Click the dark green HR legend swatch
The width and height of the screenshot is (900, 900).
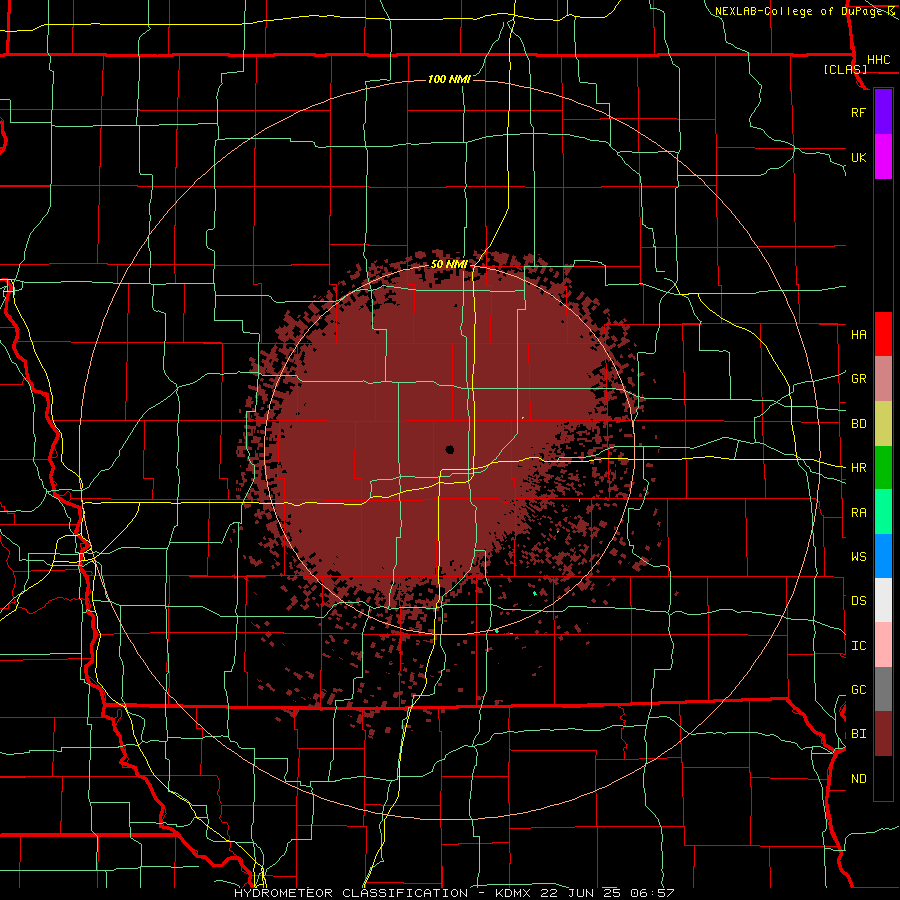(883, 467)
